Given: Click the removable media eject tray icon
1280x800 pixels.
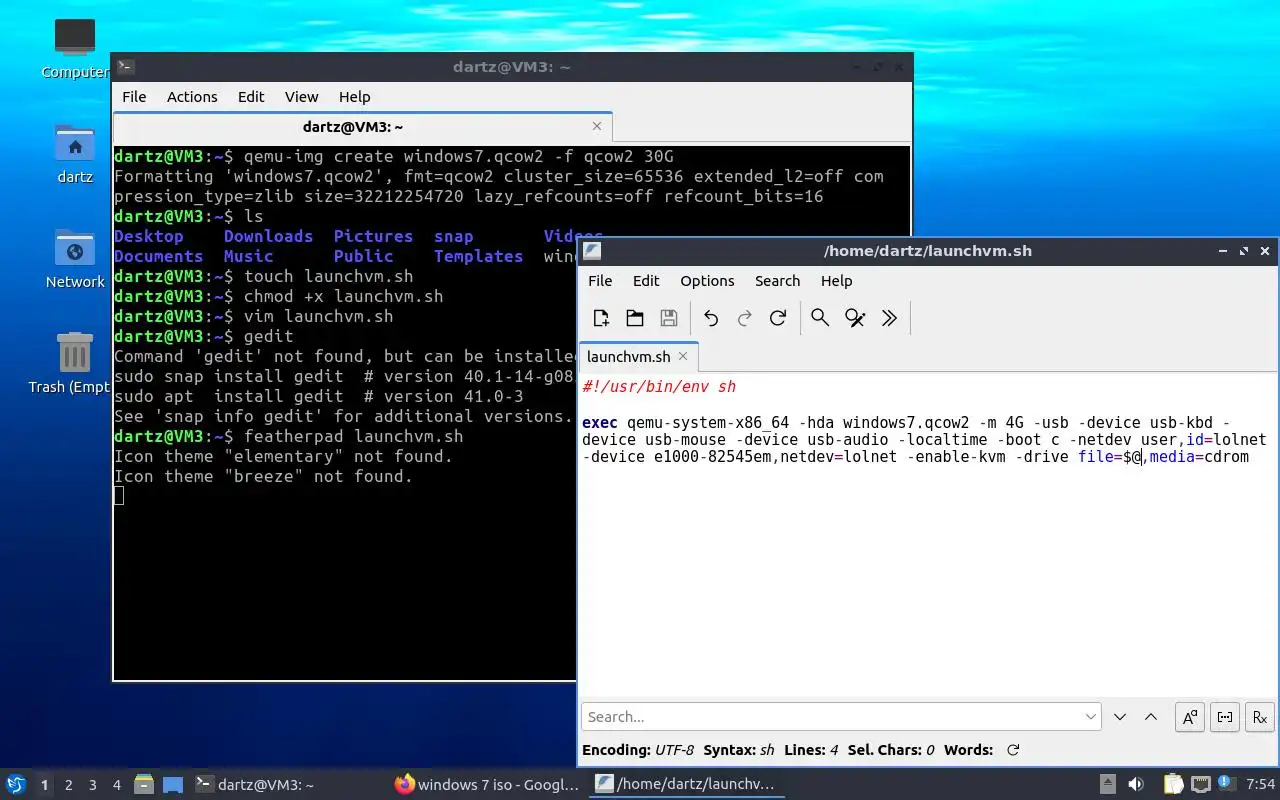Looking at the screenshot, I should tap(1108, 784).
